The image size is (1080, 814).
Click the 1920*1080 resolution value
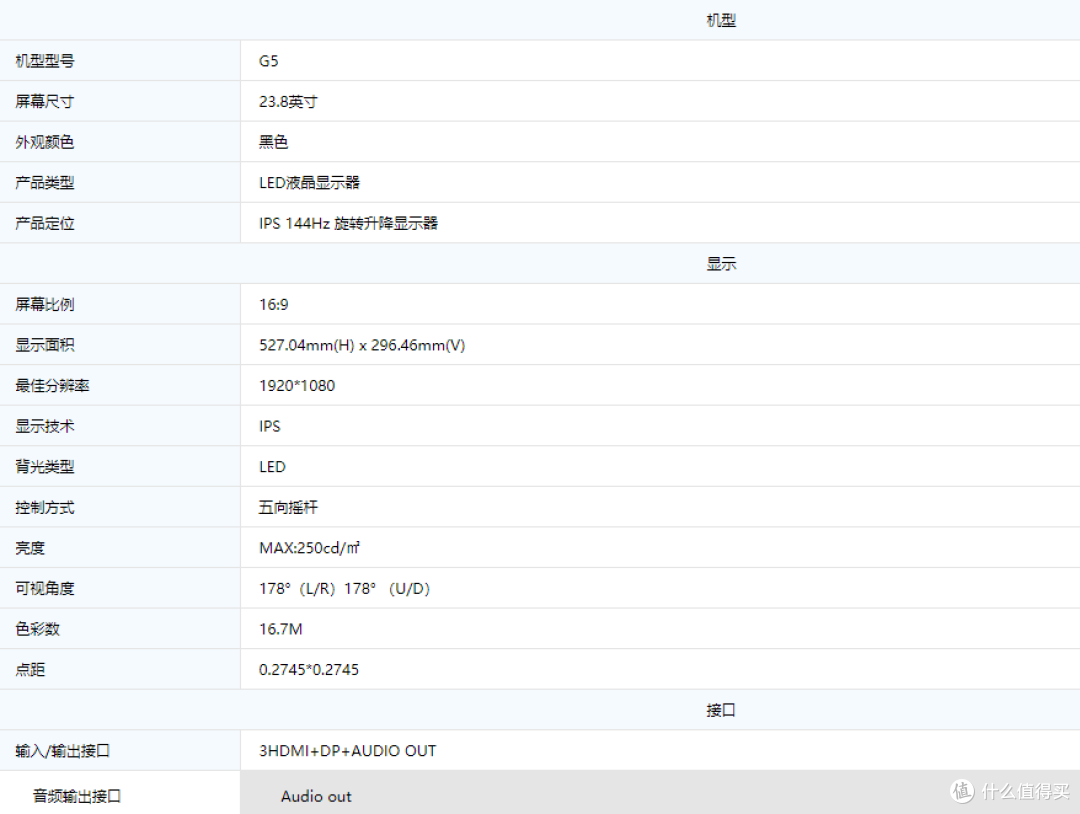297,386
